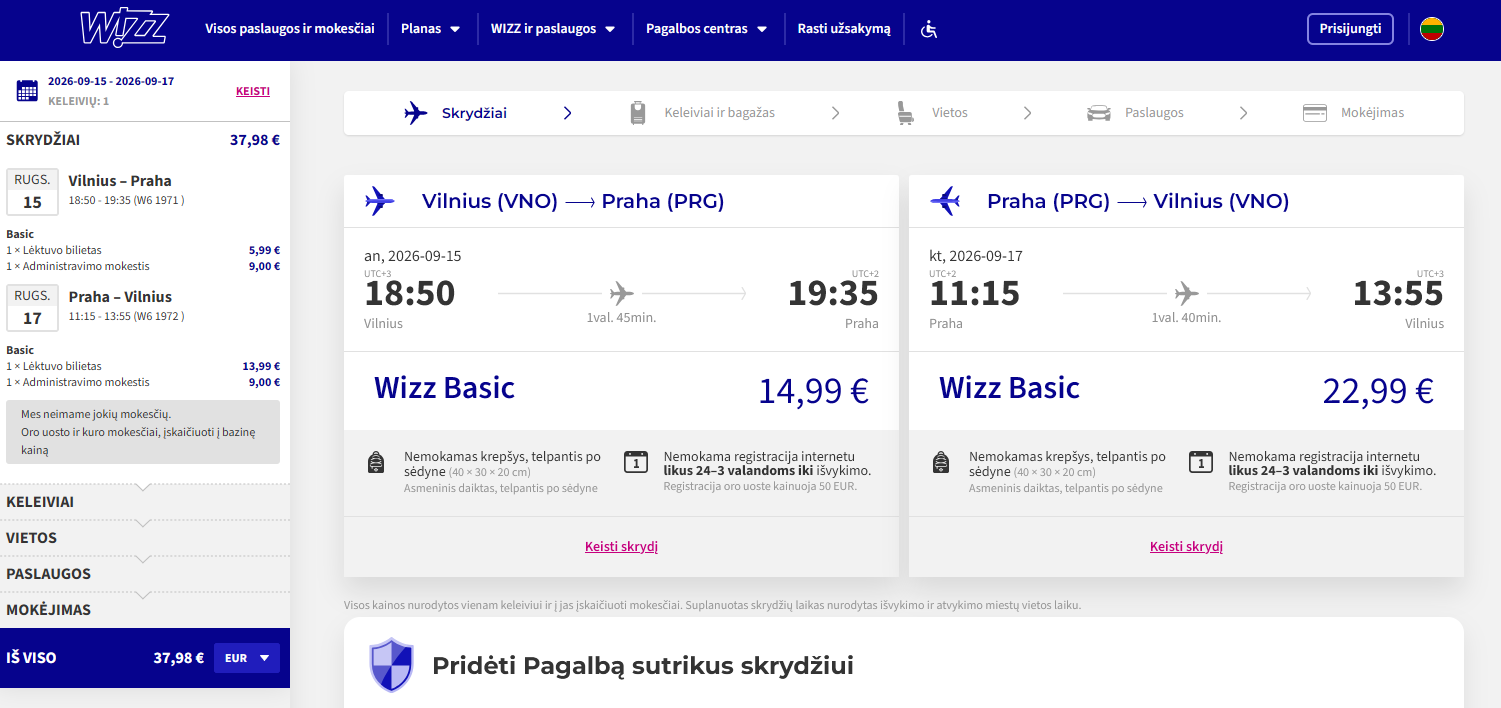Open the Planas dropdown menu
This screenshot has height=708, width=1501.
(x=431, y=29)
